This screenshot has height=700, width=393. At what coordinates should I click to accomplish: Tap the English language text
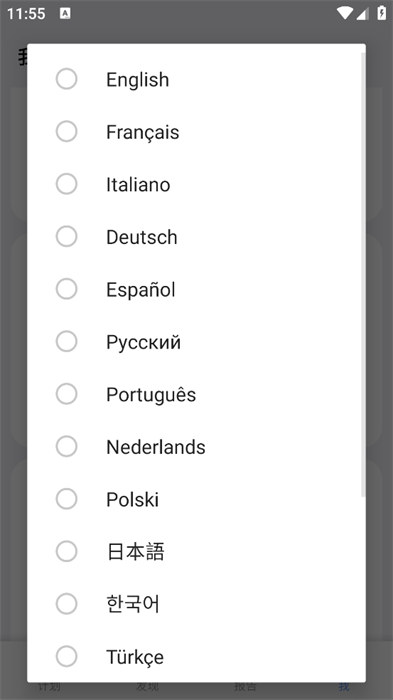pyautogui.click(x=138, y=80)
